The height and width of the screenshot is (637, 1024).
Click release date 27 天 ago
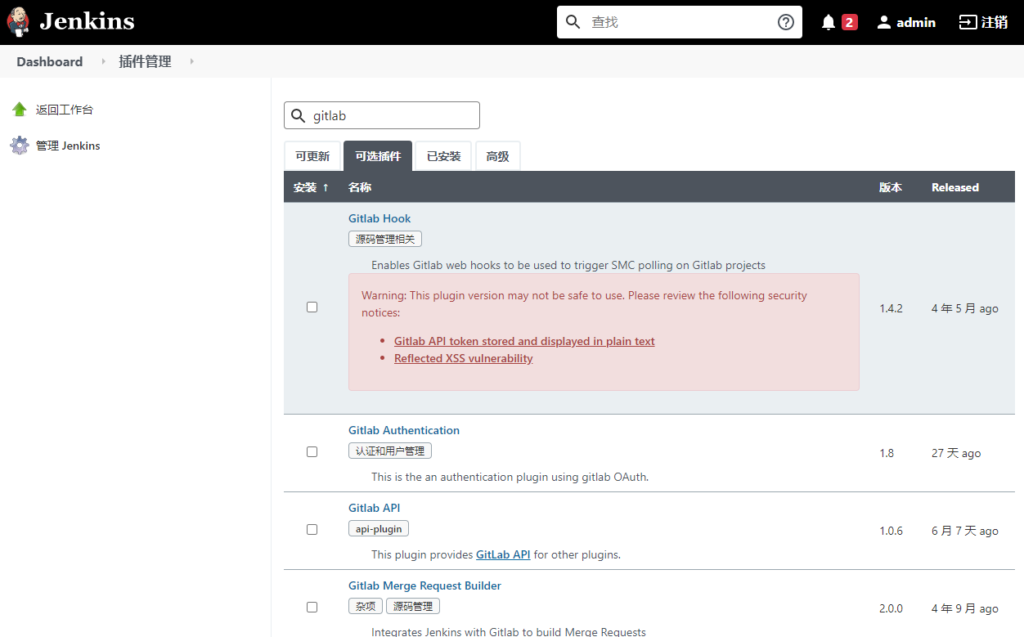956,453
